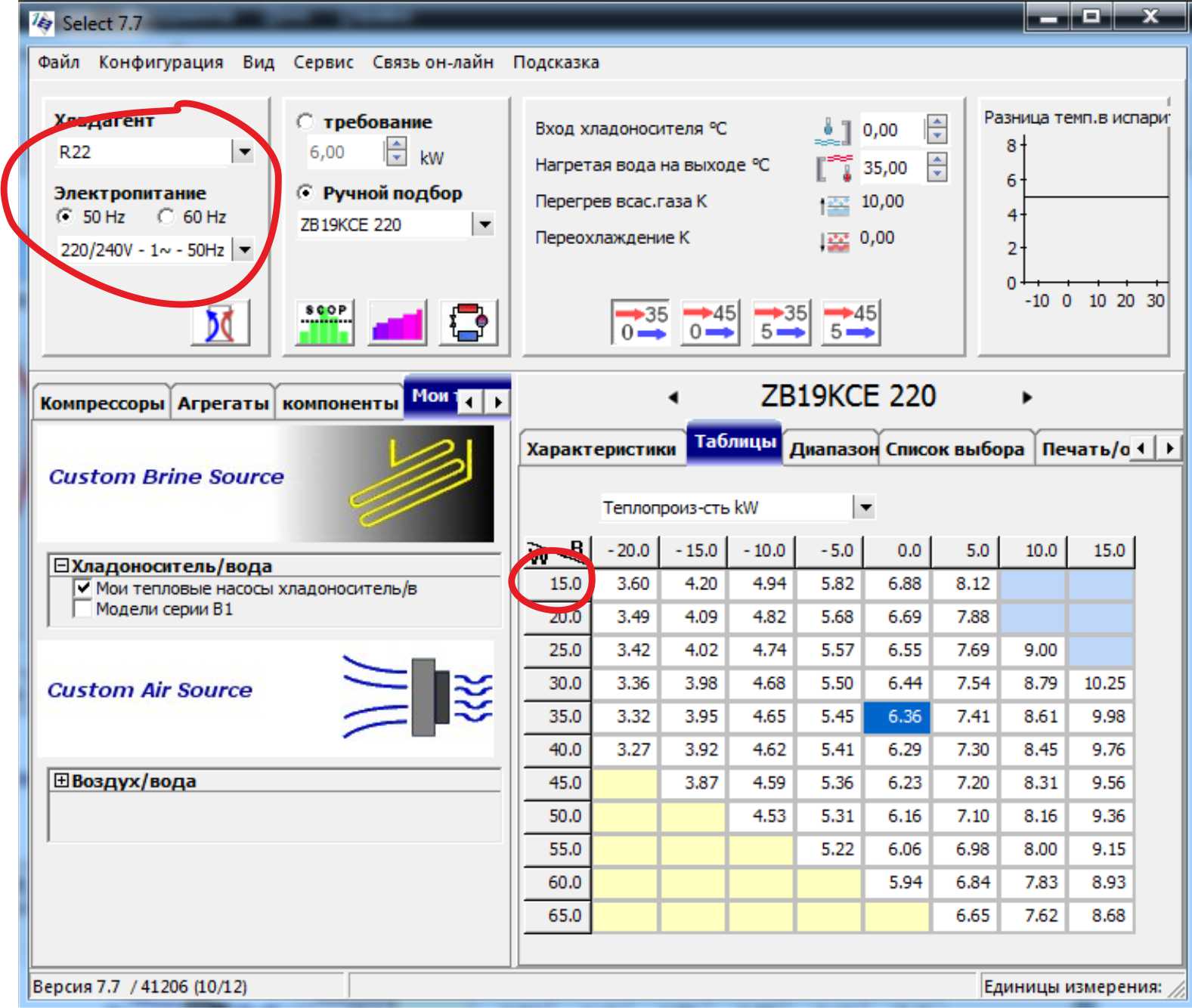Click the 65.0 row header
This screenshot has width=1192, height=1008.
(x=558, y=915)
